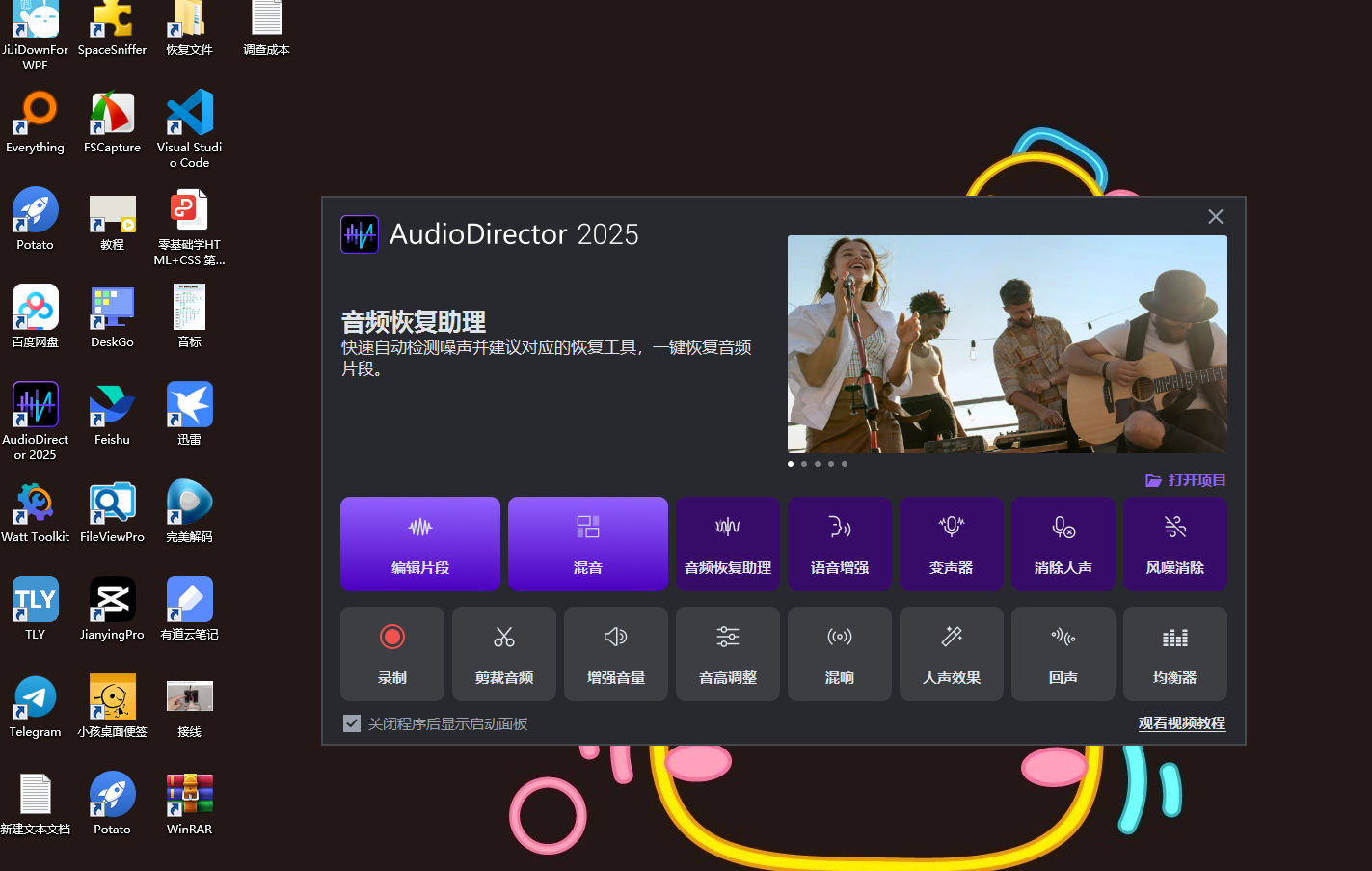Open the 均衡器 equalizer tool
Screen dimensions: 1372x871
[x=1175, y=654]
